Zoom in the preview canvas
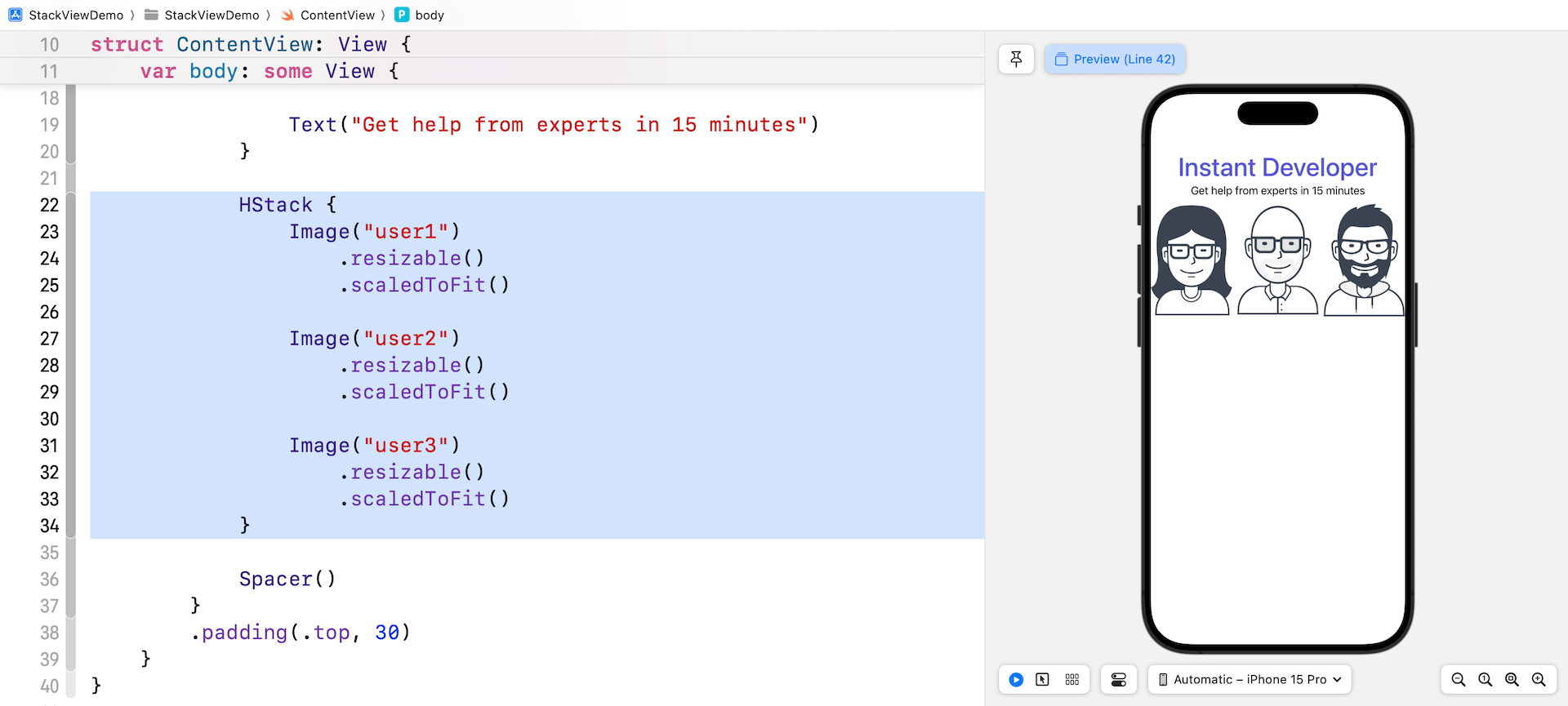 coord(1539,679)
